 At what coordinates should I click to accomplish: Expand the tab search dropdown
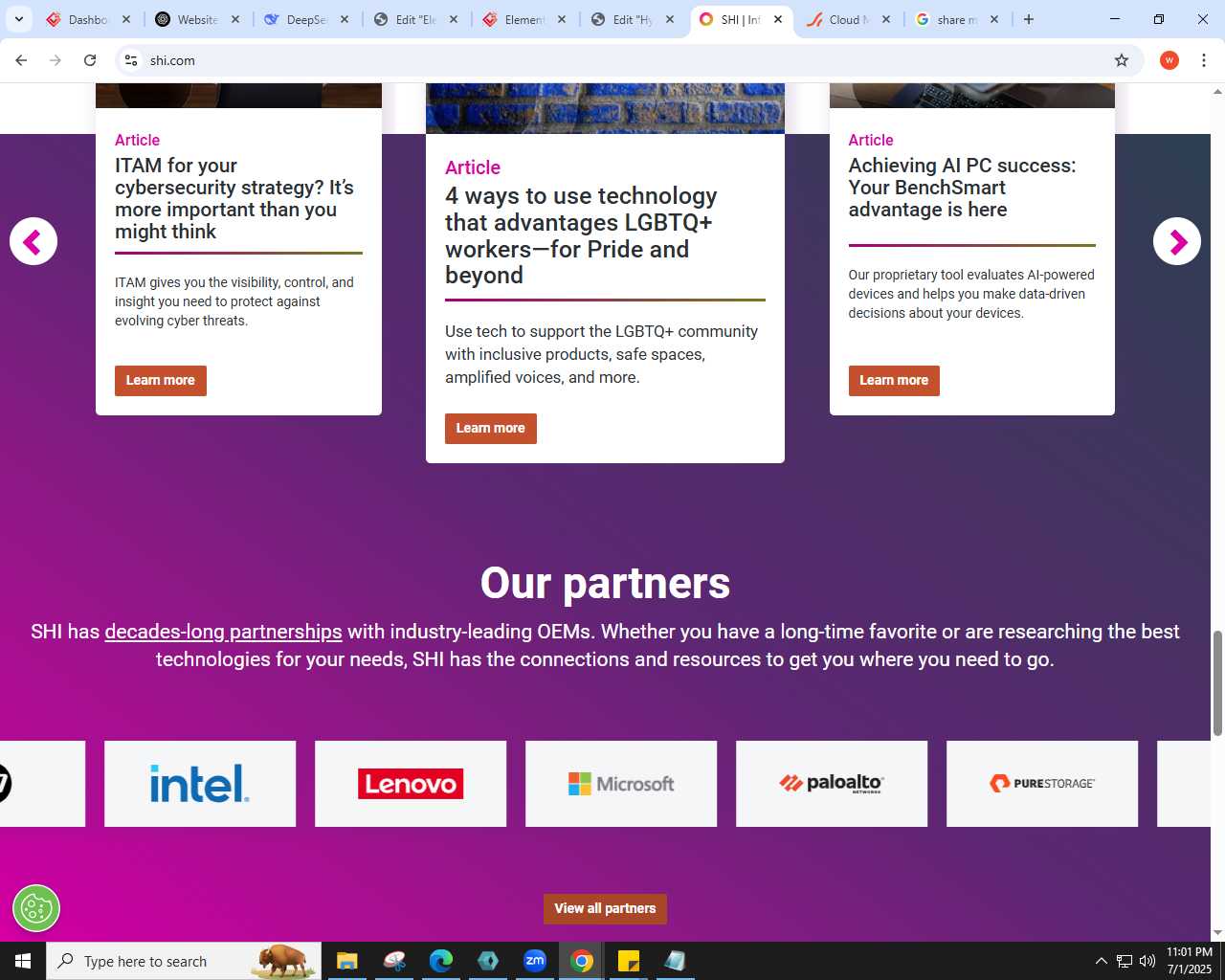point(18,19)
